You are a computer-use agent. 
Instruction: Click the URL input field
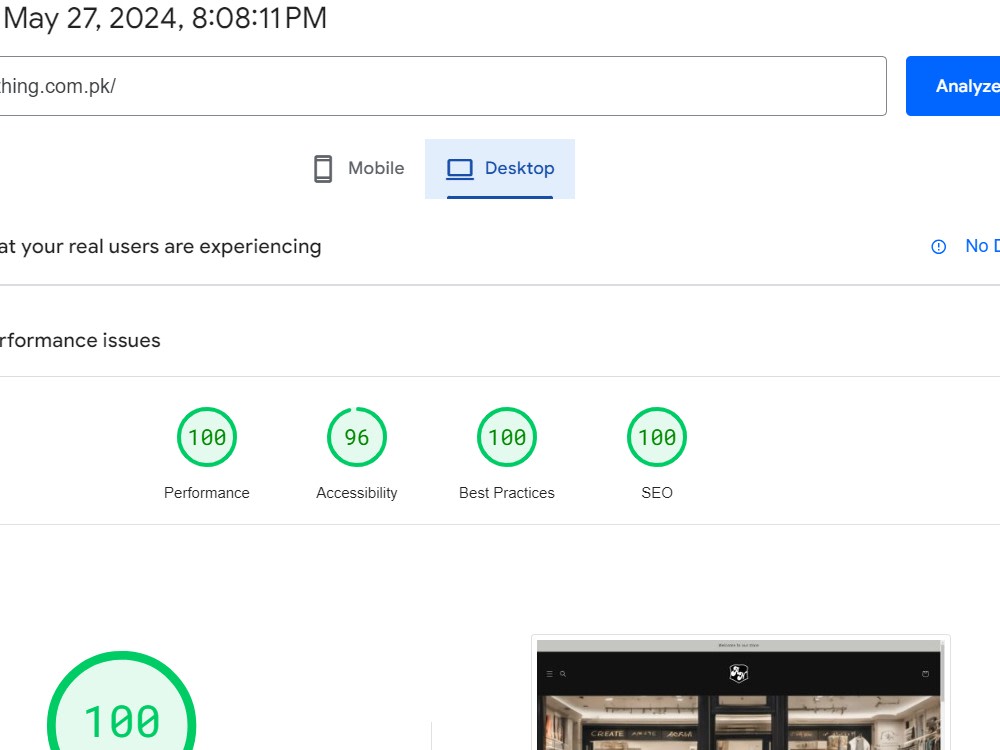(443, 86)
